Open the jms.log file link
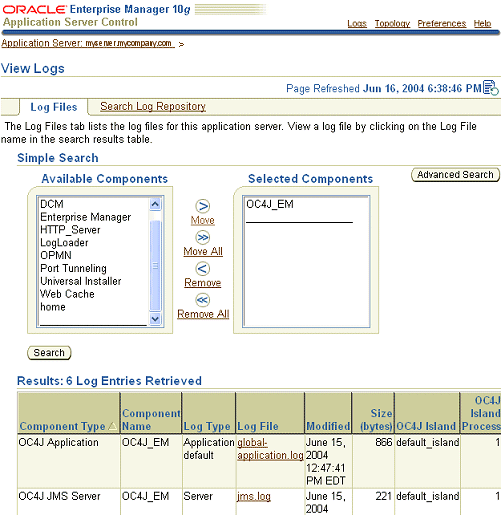This screenshot has height=515, width=501. click(254, 496)
